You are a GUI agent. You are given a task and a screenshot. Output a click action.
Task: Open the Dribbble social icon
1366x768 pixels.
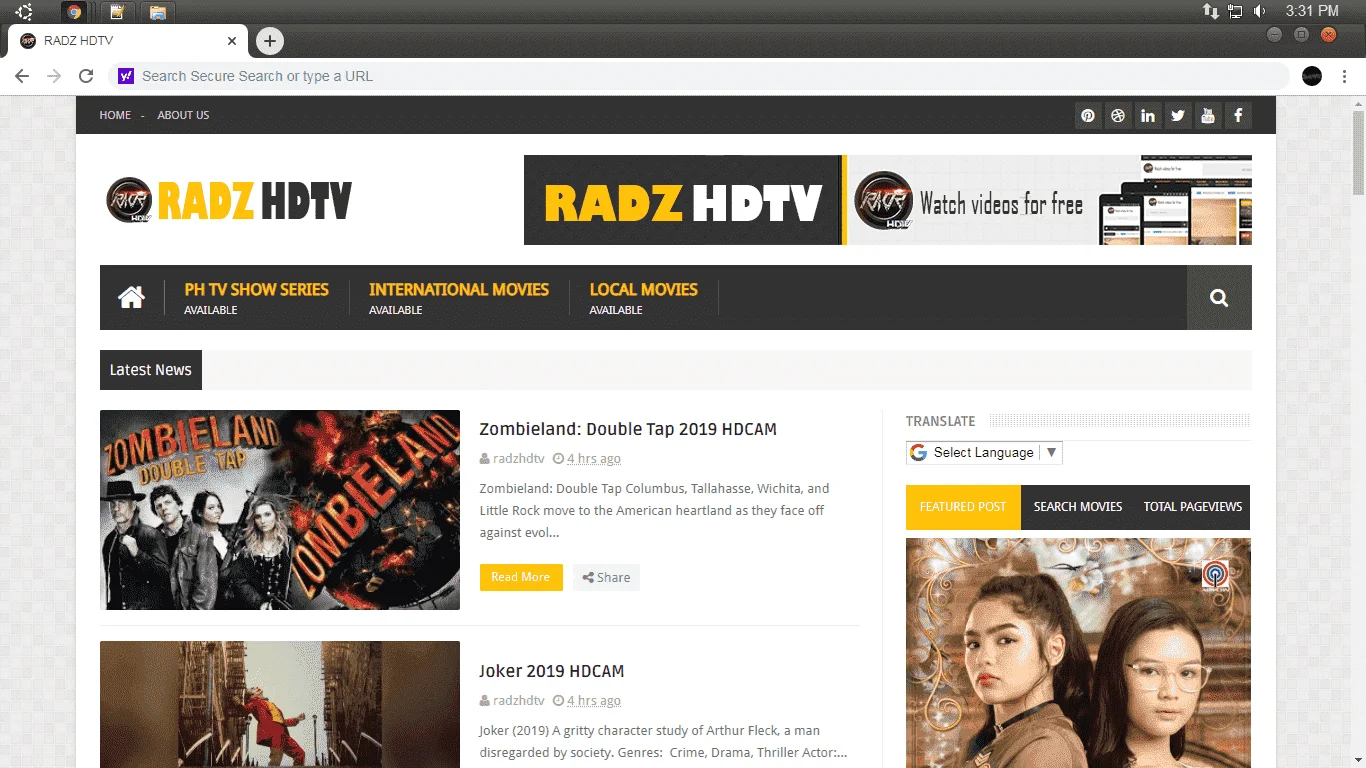tap(1118, 115)
